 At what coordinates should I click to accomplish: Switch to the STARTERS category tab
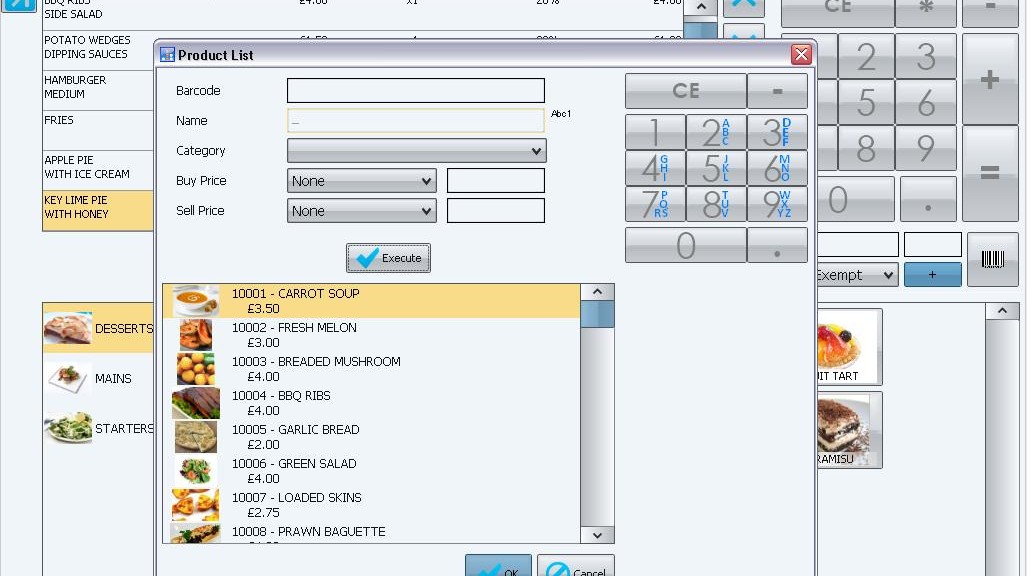pos(95,428)
